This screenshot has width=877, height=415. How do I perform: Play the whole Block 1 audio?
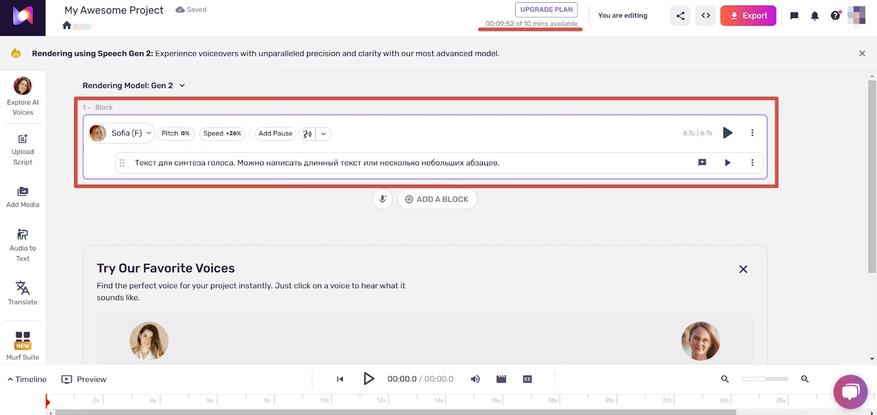(x=728, y=133)
